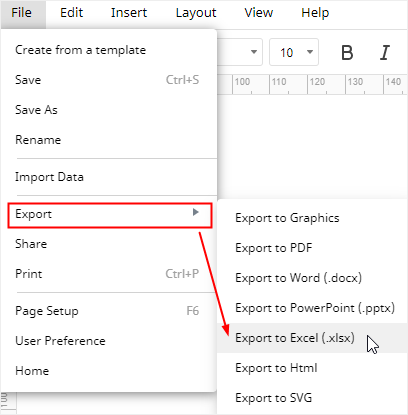Open the Layout menu

click(196, 13)
